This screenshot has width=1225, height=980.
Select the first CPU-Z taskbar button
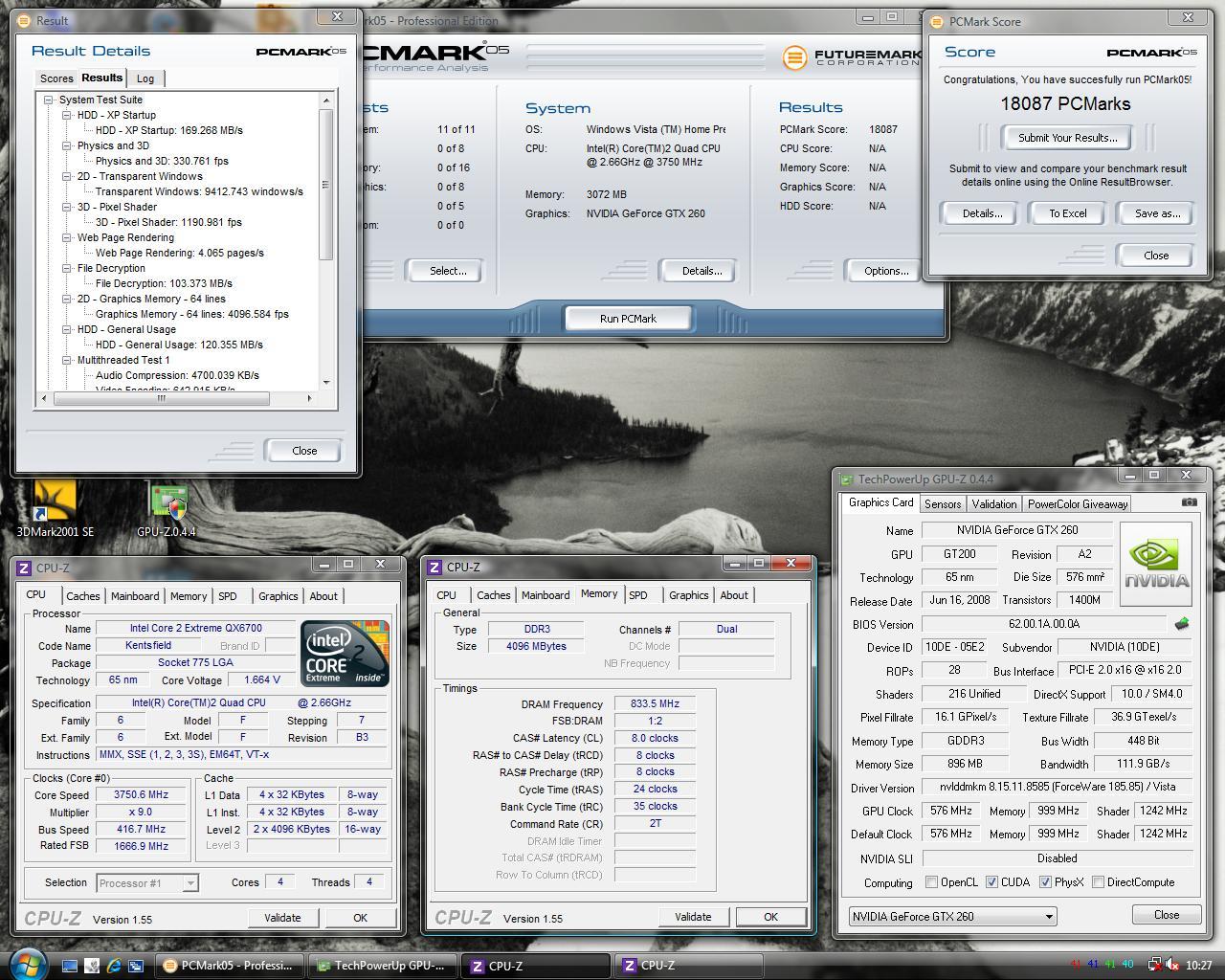tap(536, 966)
